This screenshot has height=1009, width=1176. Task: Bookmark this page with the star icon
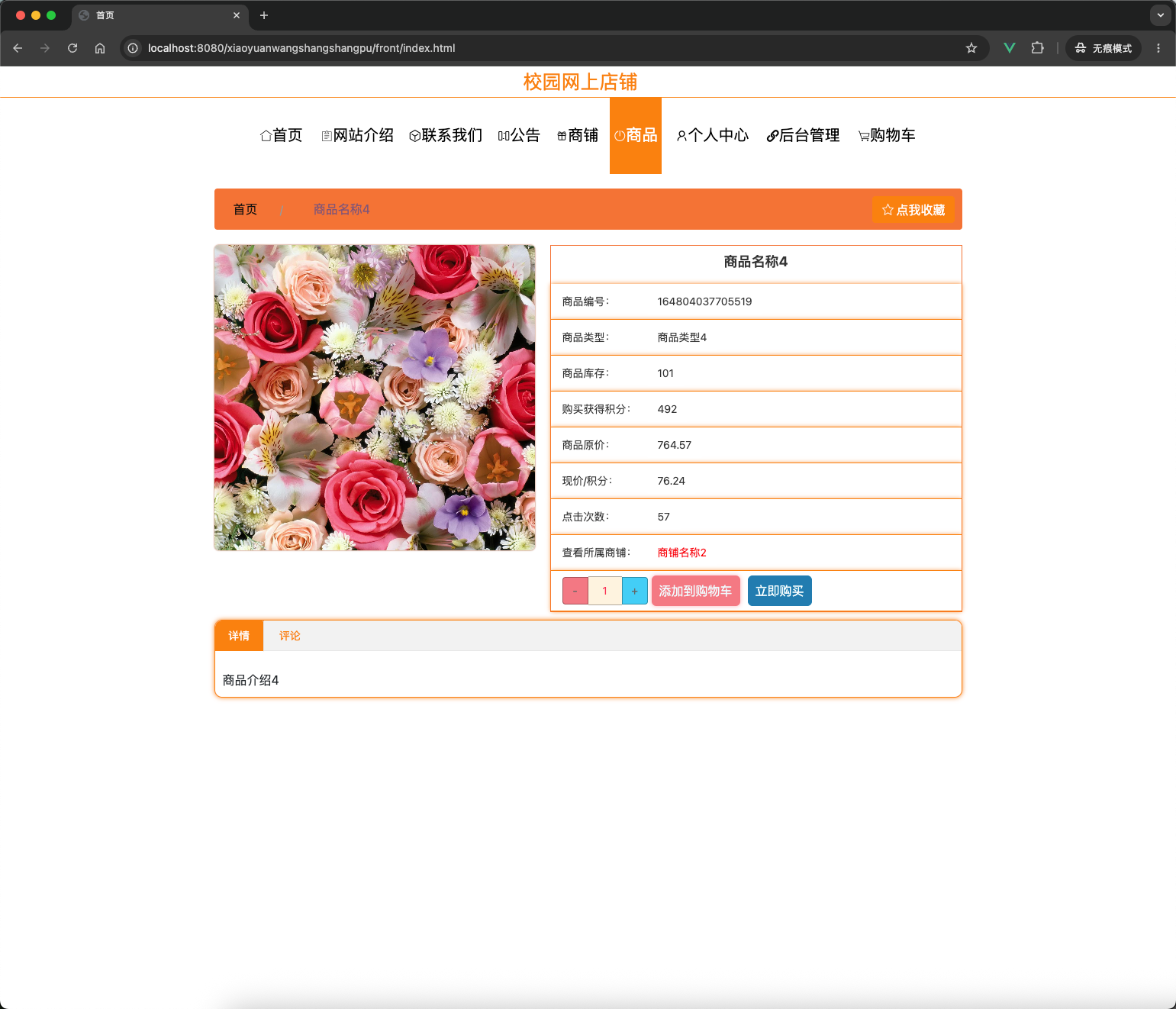[x=971, y=48]
